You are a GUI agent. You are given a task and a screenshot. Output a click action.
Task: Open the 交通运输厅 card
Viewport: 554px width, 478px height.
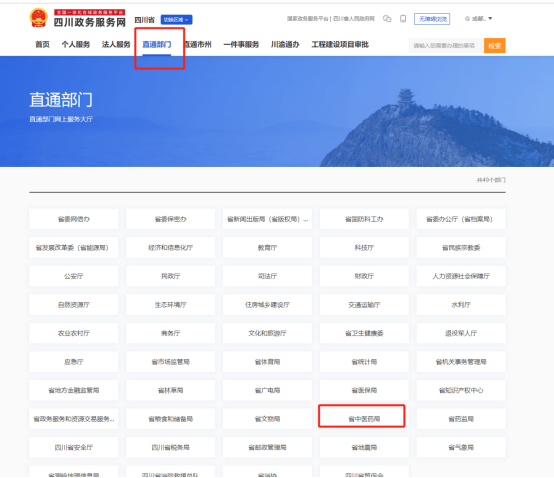pos(364,305)
